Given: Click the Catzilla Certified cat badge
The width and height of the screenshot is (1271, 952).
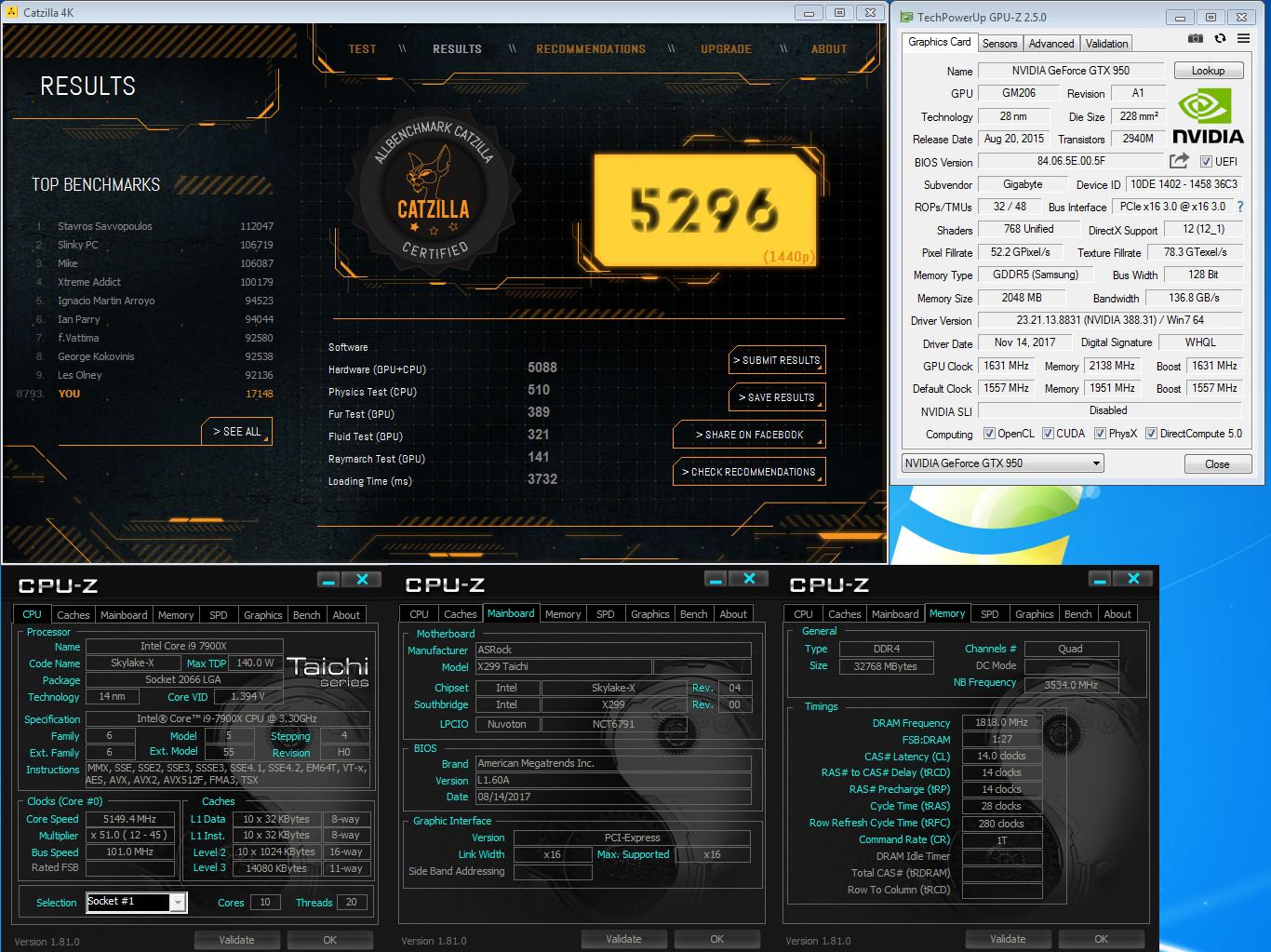Looking at the screenshot, I should 435,190.
